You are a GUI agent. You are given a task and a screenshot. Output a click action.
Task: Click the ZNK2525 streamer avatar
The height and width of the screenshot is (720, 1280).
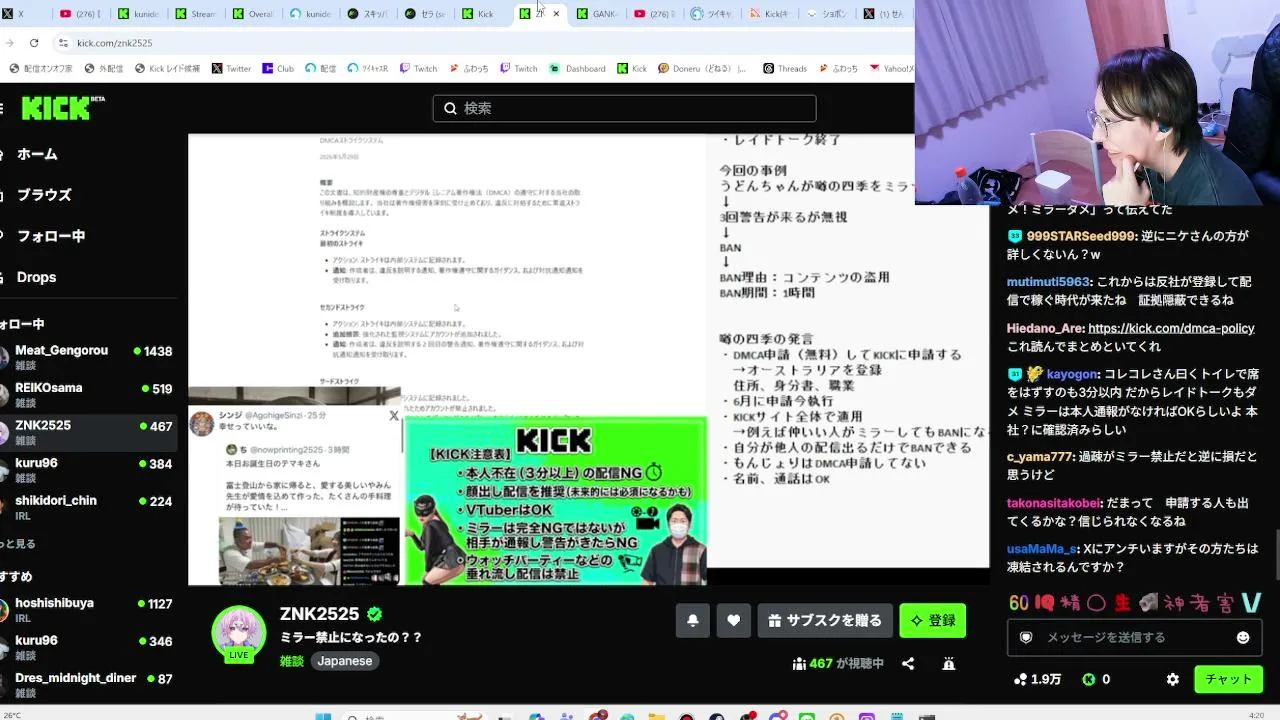[x=239, y=632]
